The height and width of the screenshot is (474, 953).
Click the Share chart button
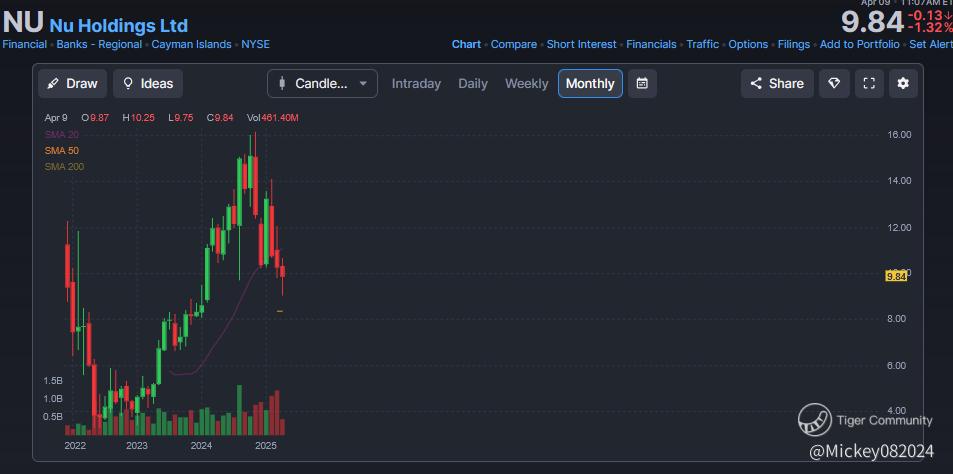pos(777,84)
